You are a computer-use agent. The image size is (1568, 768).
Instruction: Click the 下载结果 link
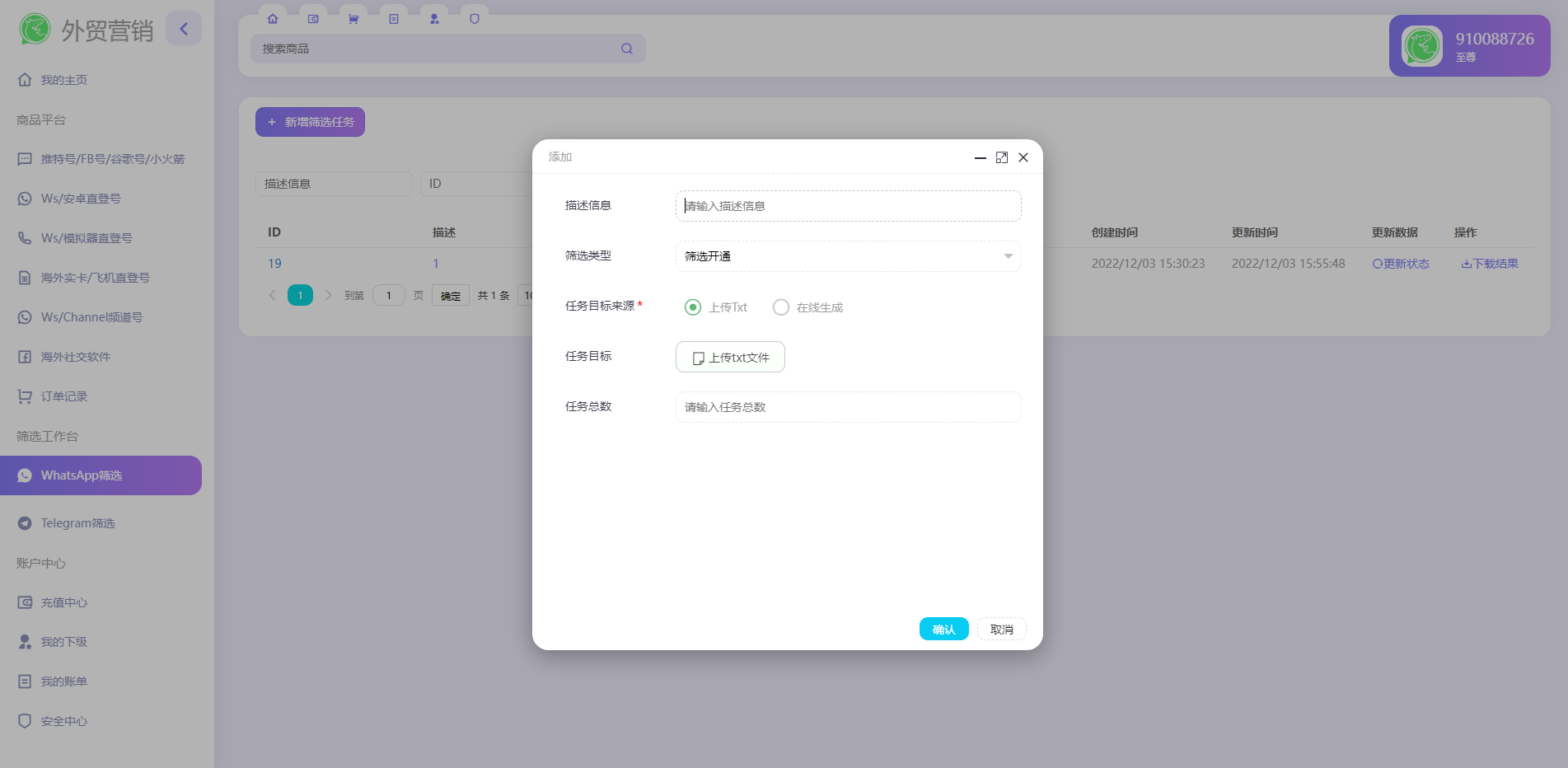pyautogui.click(x=1490, y=264)
